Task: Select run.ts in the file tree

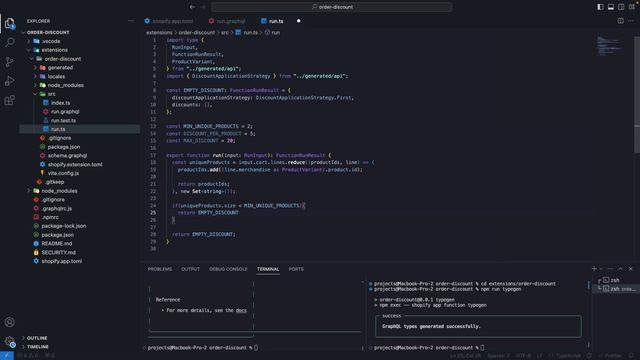Action: coord(80,129)
